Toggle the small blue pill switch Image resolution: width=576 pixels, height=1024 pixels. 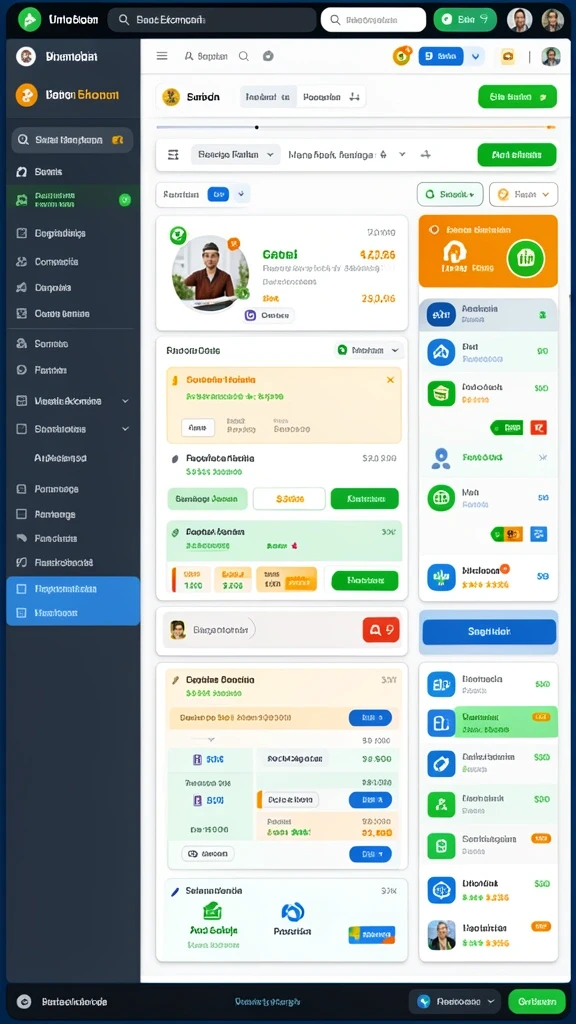(x=217, y=194)
